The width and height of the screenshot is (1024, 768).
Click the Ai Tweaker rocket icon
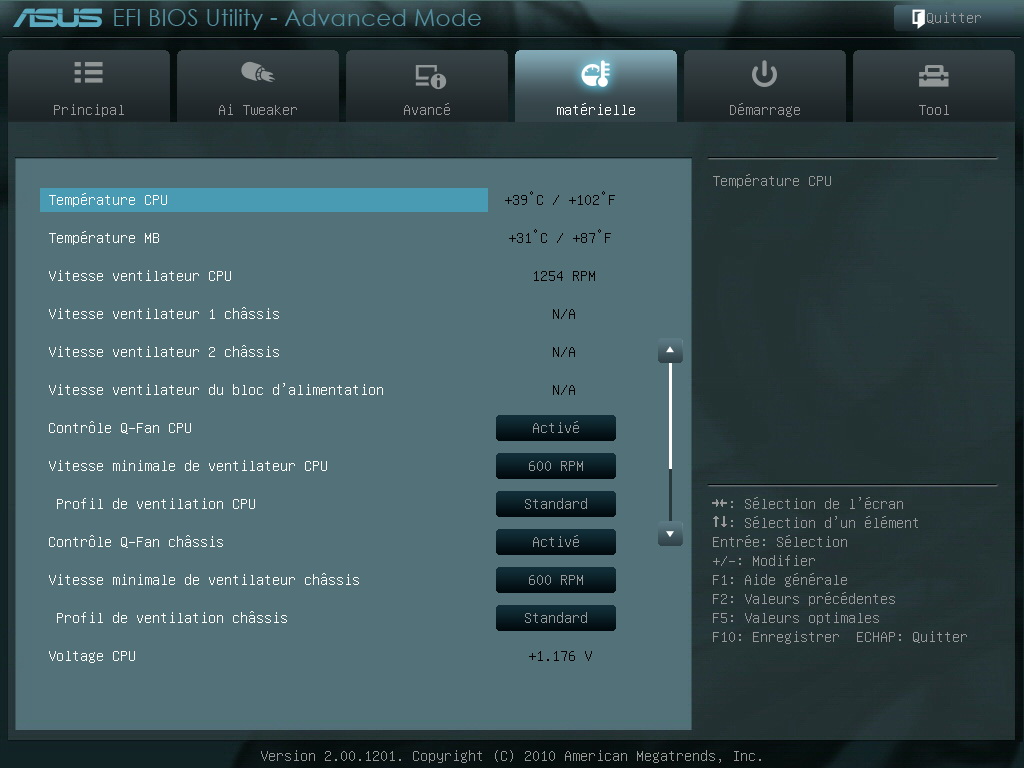tap(257, 72)
